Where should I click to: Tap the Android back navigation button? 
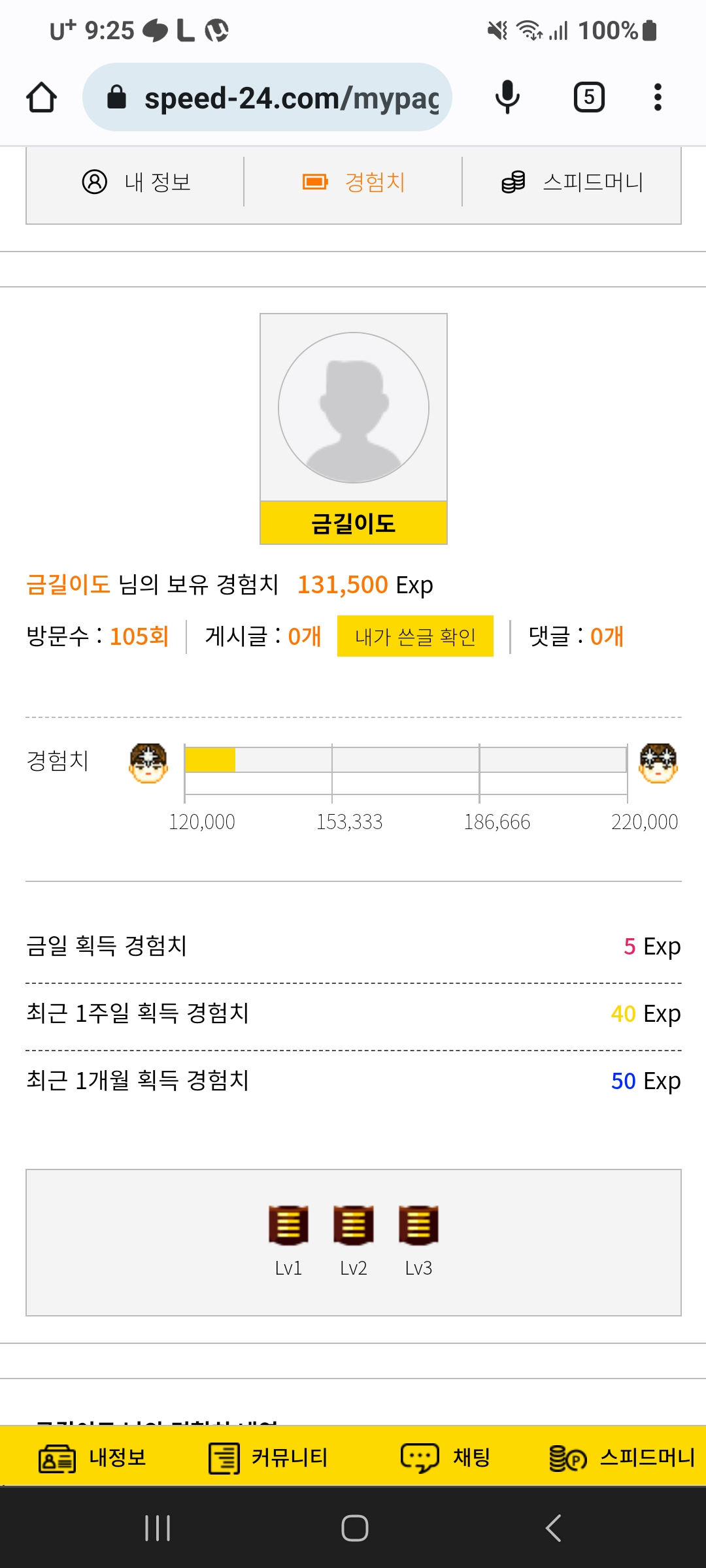click(x=553, y=1528)
